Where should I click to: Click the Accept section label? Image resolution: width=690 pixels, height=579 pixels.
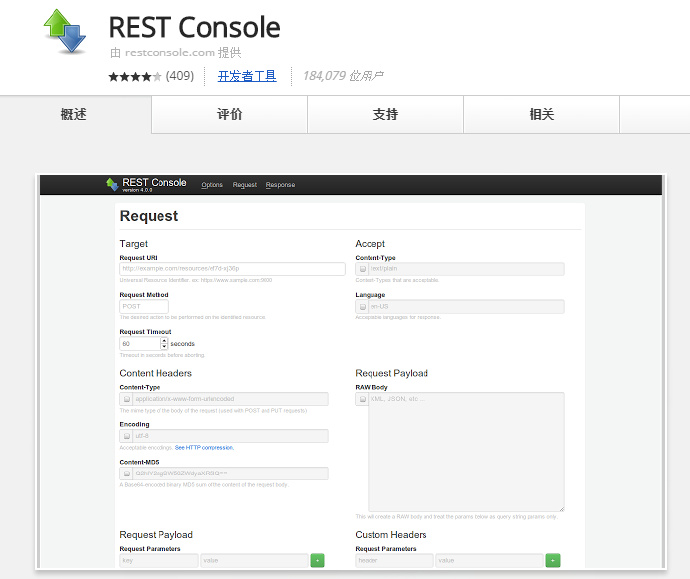tap(370, 244)
